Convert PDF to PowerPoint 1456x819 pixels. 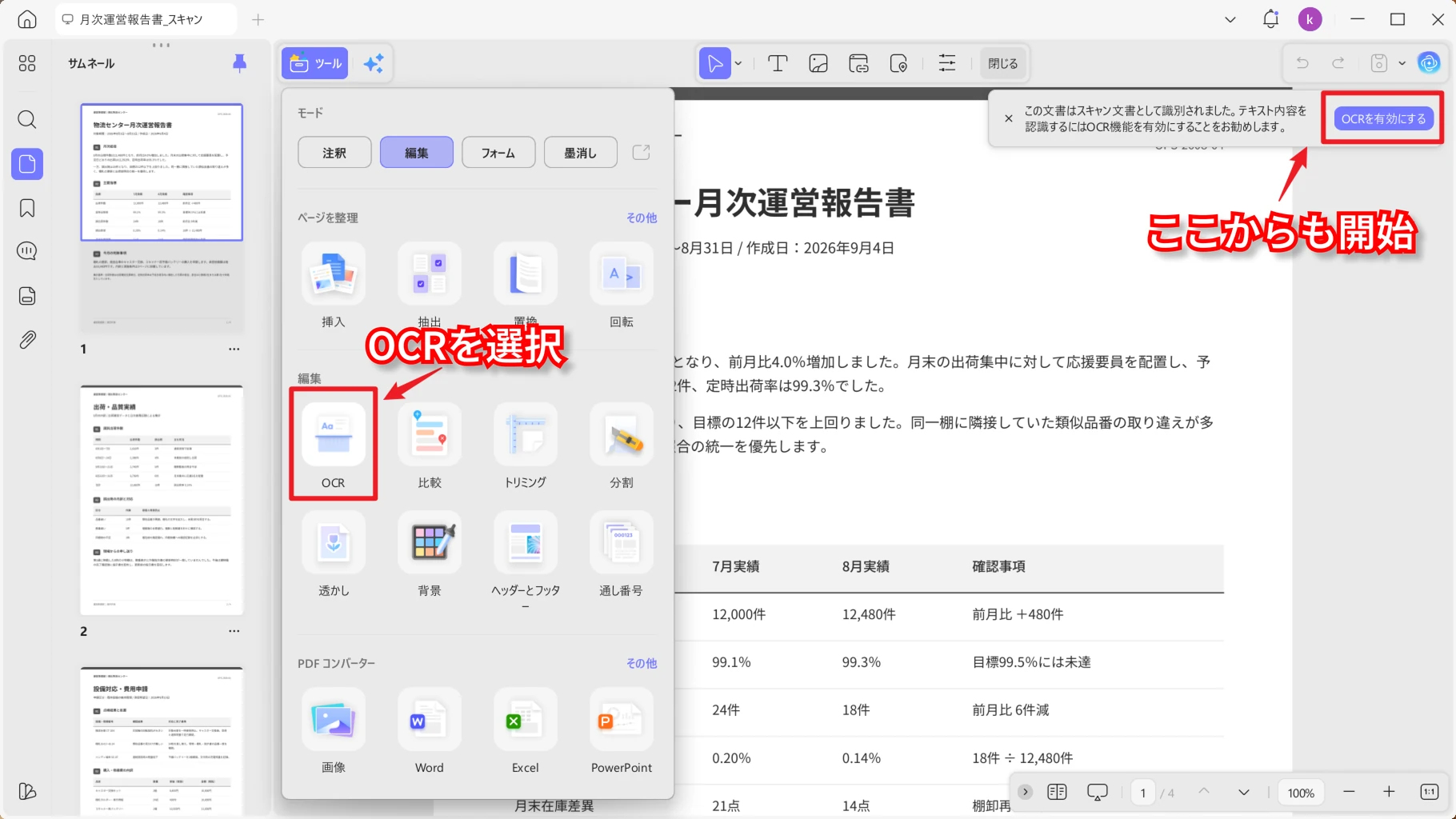coord(622,730)
